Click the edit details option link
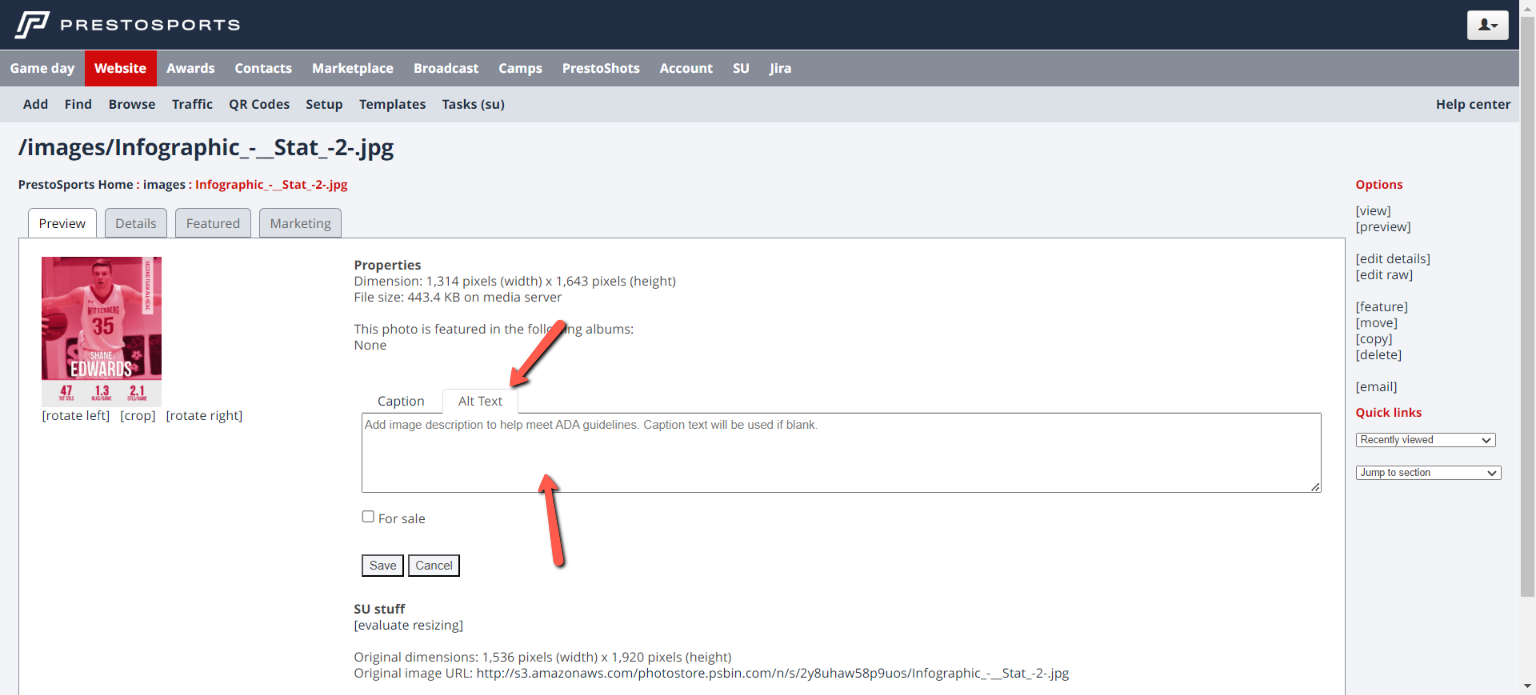Viewport: 1536px width, 695px height. click(1392, 259)
